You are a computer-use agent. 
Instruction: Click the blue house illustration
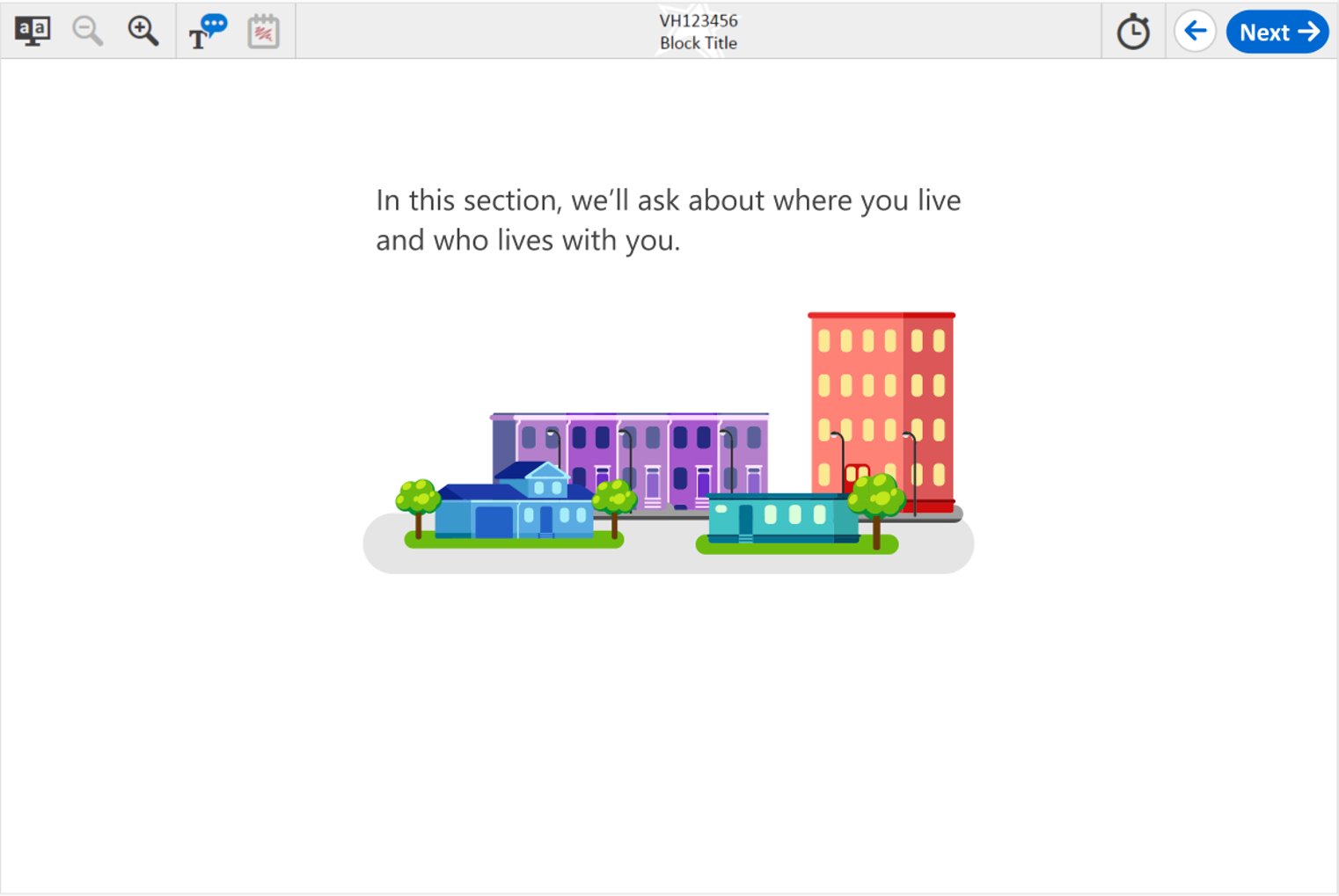[x=515, y=510]
